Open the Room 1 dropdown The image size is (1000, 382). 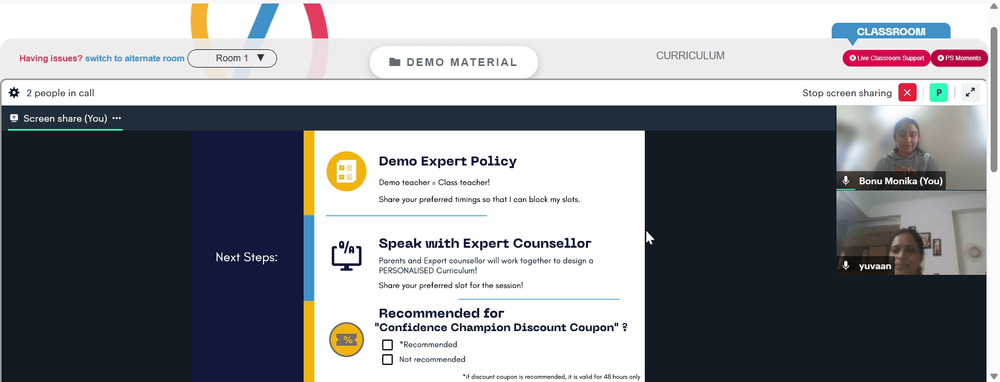tap(232, 58)
